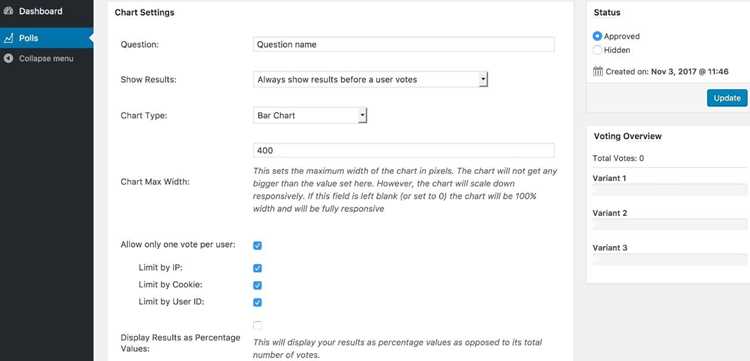Click the Collapse menu link
Screen dimensions: 750x361
pos(47,59)
